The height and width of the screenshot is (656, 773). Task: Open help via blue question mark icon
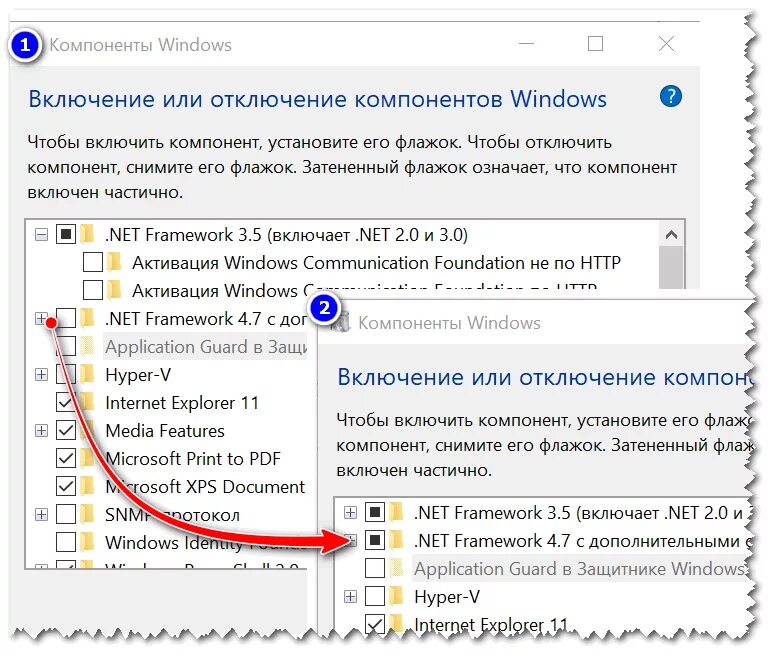pos(670,96)
